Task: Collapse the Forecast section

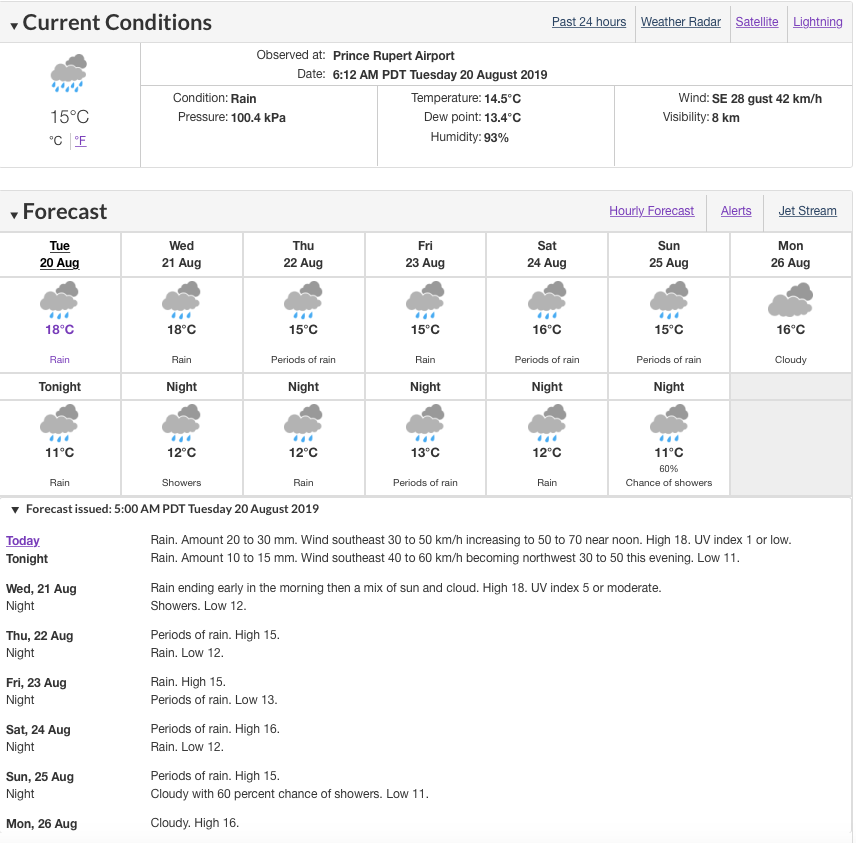Action: (x=13, y=211)
